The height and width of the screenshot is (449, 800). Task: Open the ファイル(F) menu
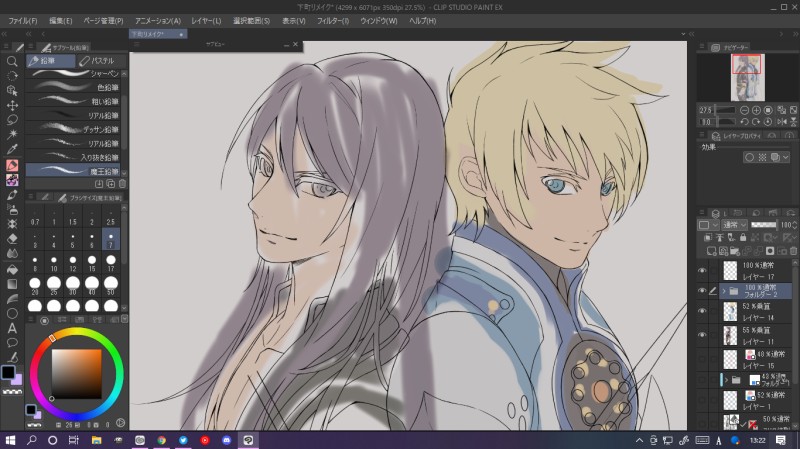[x=22, y=21]
